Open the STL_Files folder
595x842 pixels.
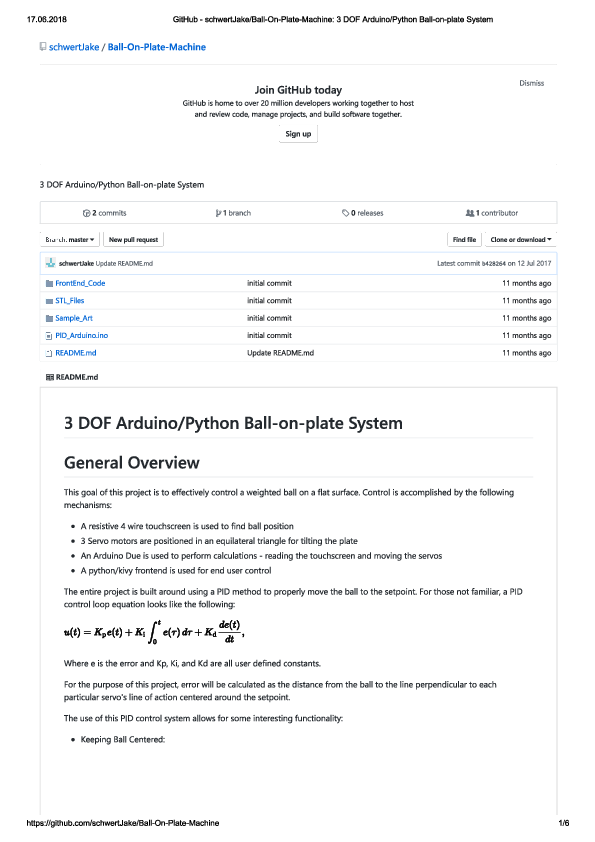(70, 301)
